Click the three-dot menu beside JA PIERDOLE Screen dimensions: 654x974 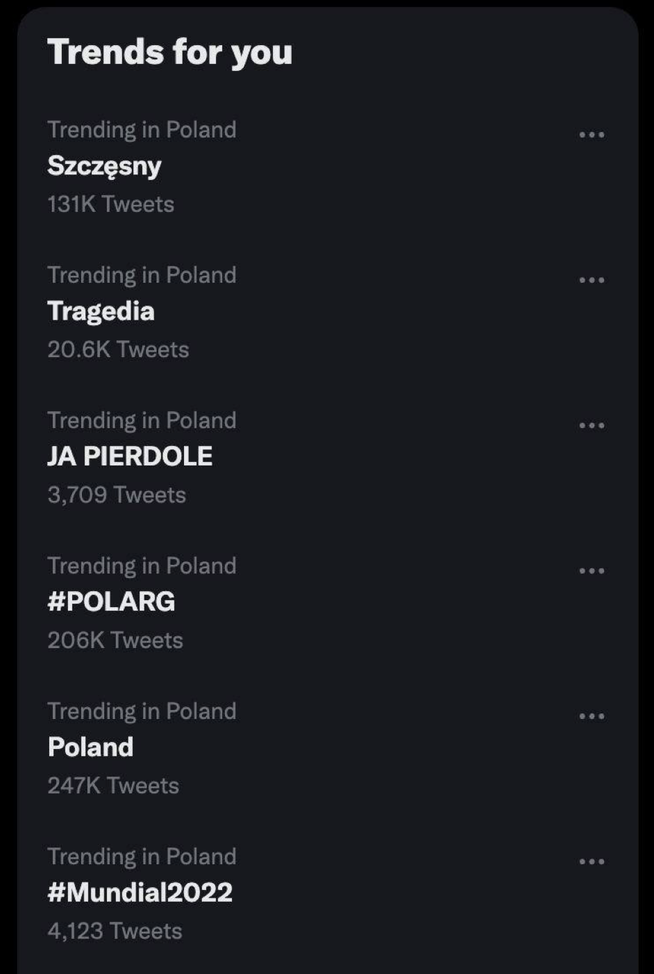(x=592, y=425)
